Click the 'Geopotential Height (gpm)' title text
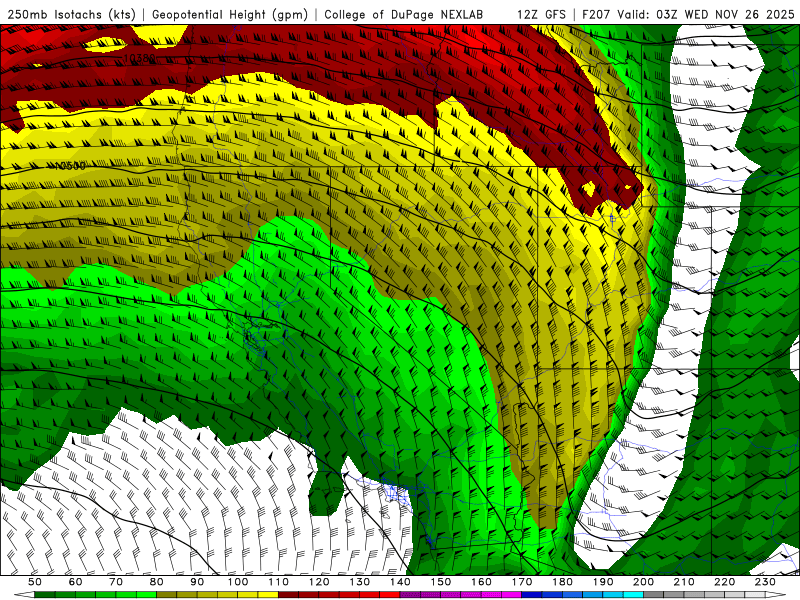 230,14
